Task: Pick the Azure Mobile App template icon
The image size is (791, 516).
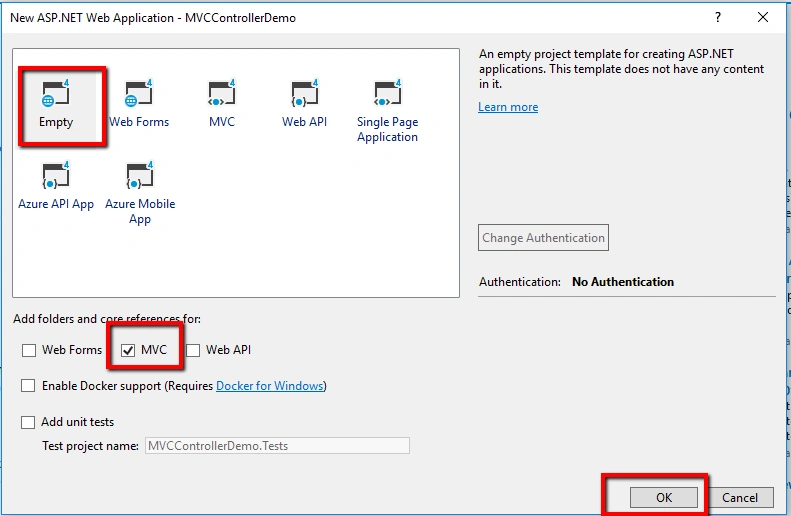Action: pyautogui.click(x=139, y=176)
